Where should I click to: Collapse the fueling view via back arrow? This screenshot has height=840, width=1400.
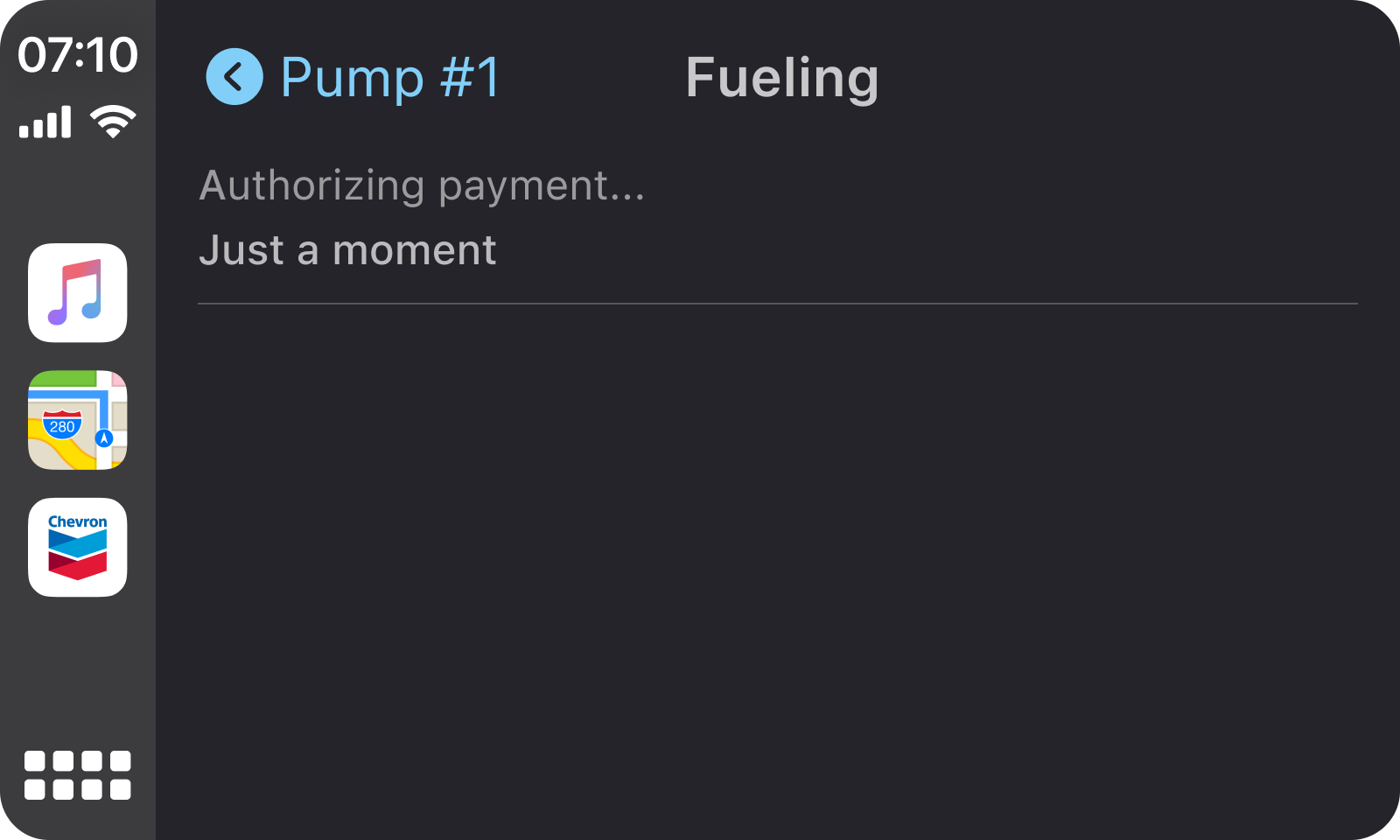[x=233, y=77]
